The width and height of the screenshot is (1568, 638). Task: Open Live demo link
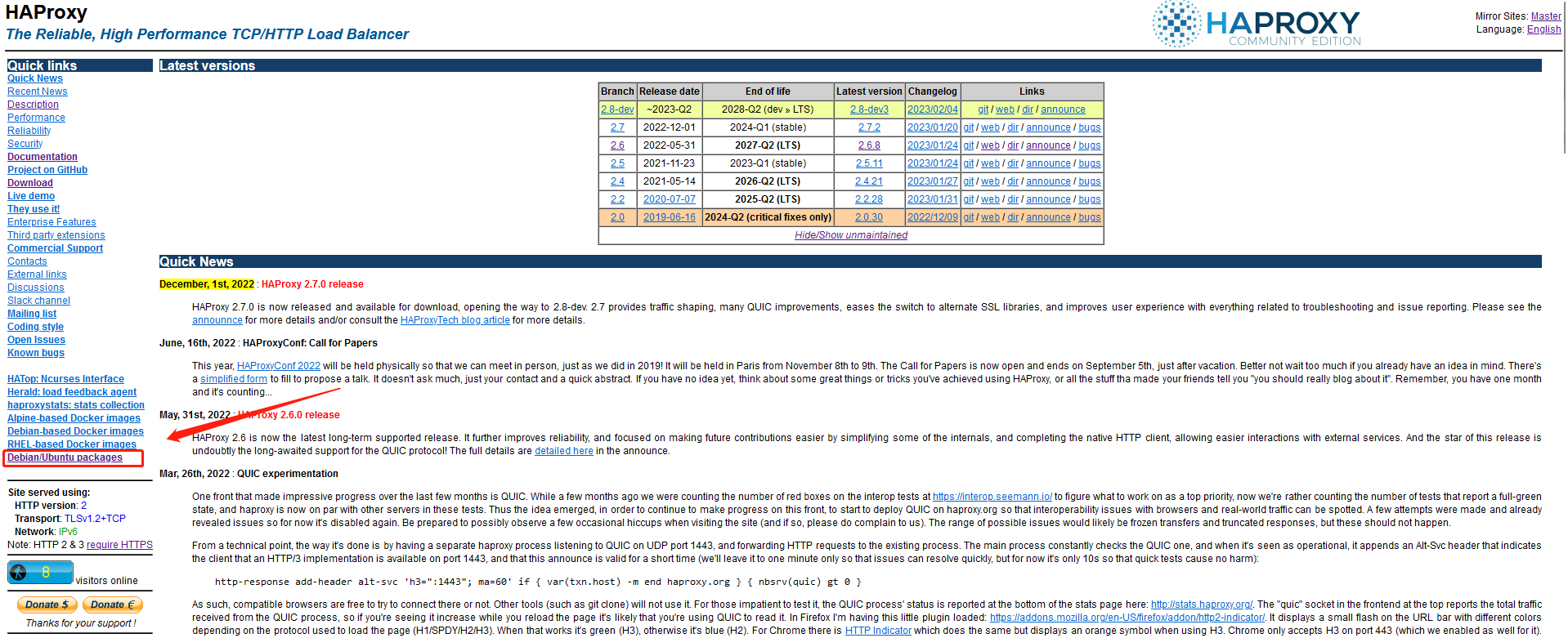point(31,196)
